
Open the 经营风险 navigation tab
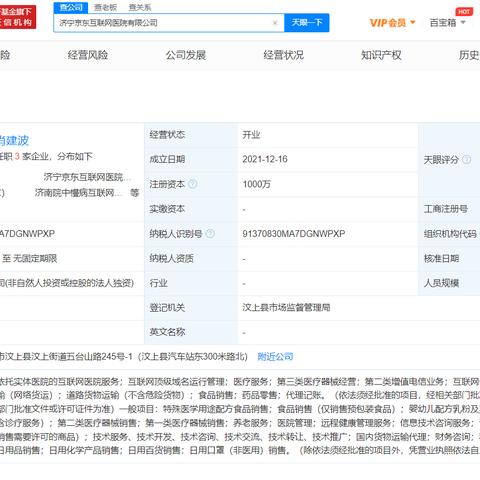click(88, 55)
